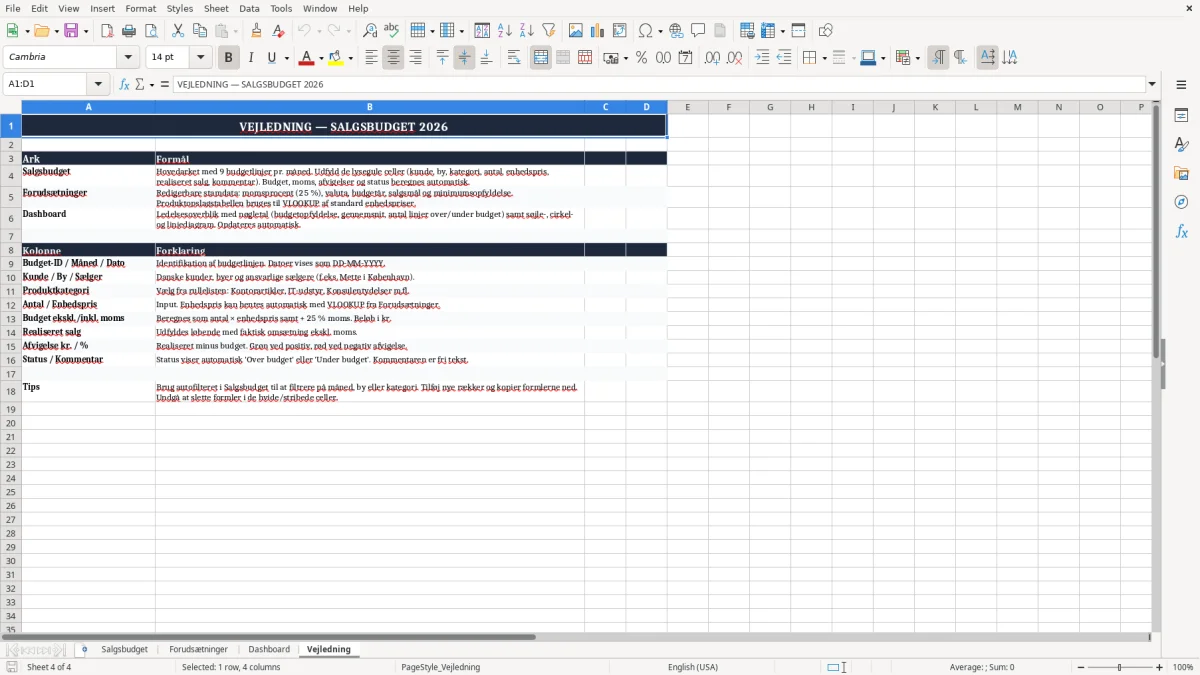Click zoom percentage 100%
The height and width of the screenshot is (675, 1200).
coord(1183,667)
